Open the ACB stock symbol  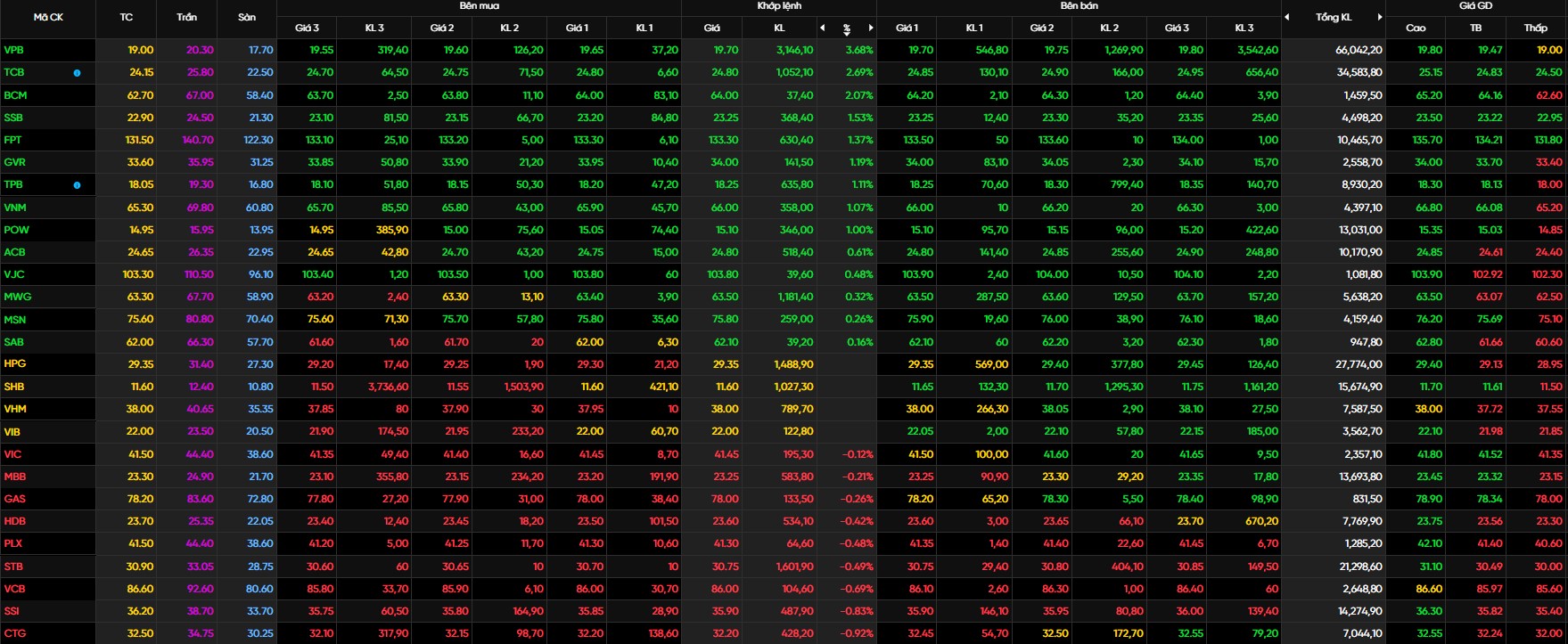tap(14, 252)
